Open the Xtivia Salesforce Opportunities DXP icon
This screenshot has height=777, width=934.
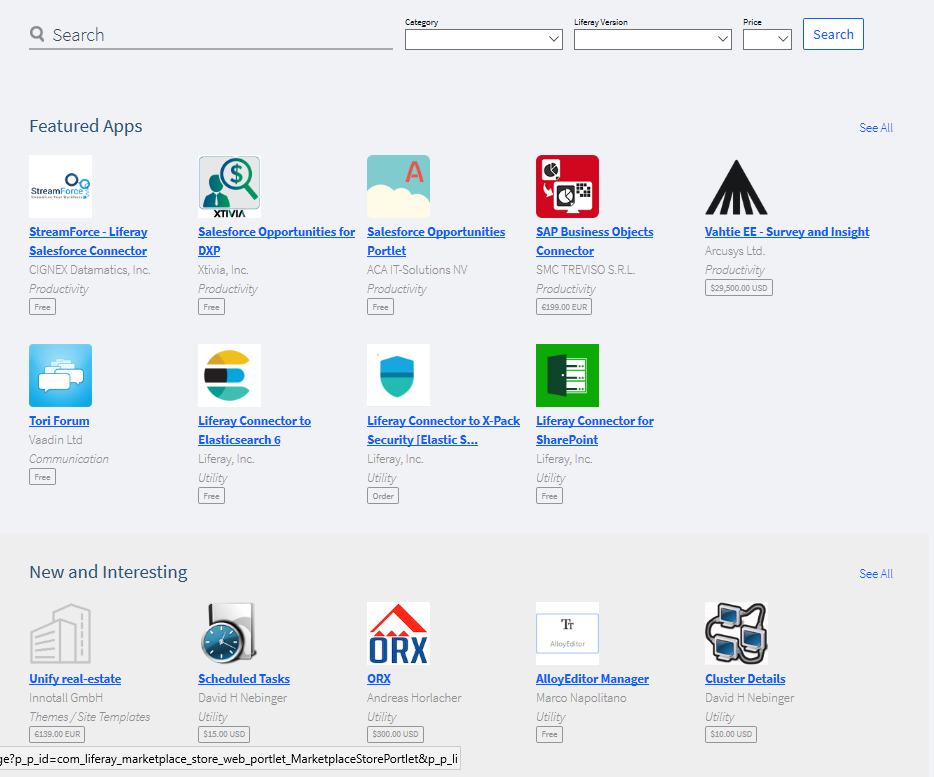coord(229,187)
